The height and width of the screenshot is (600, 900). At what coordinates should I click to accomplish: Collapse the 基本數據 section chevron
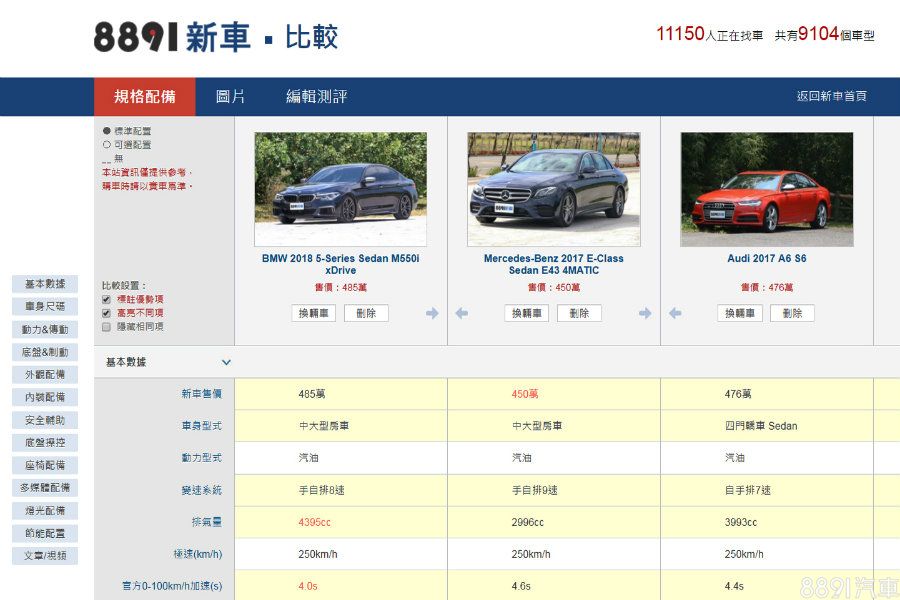226,362
